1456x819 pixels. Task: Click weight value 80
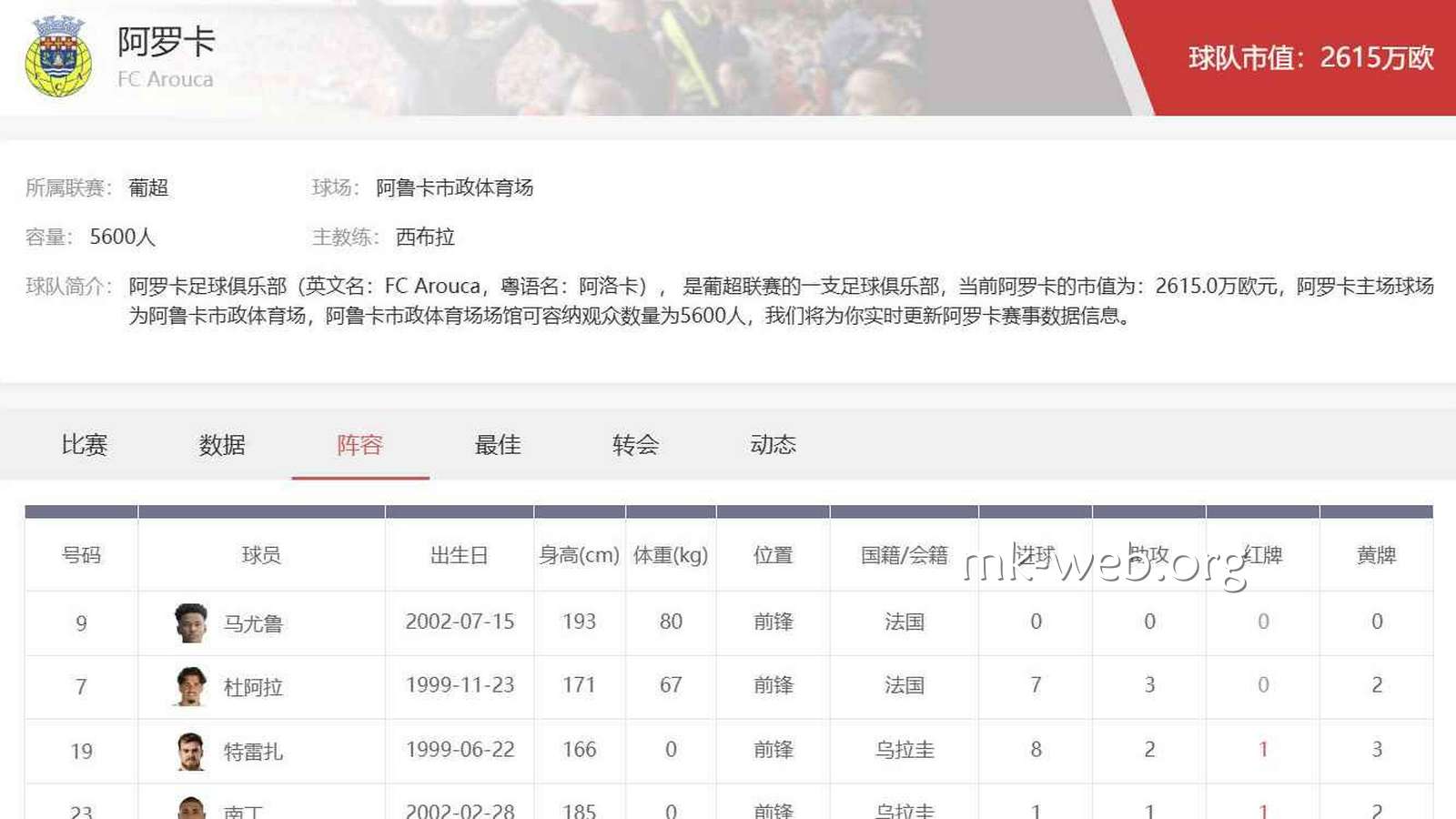click(x=671, y=622)
